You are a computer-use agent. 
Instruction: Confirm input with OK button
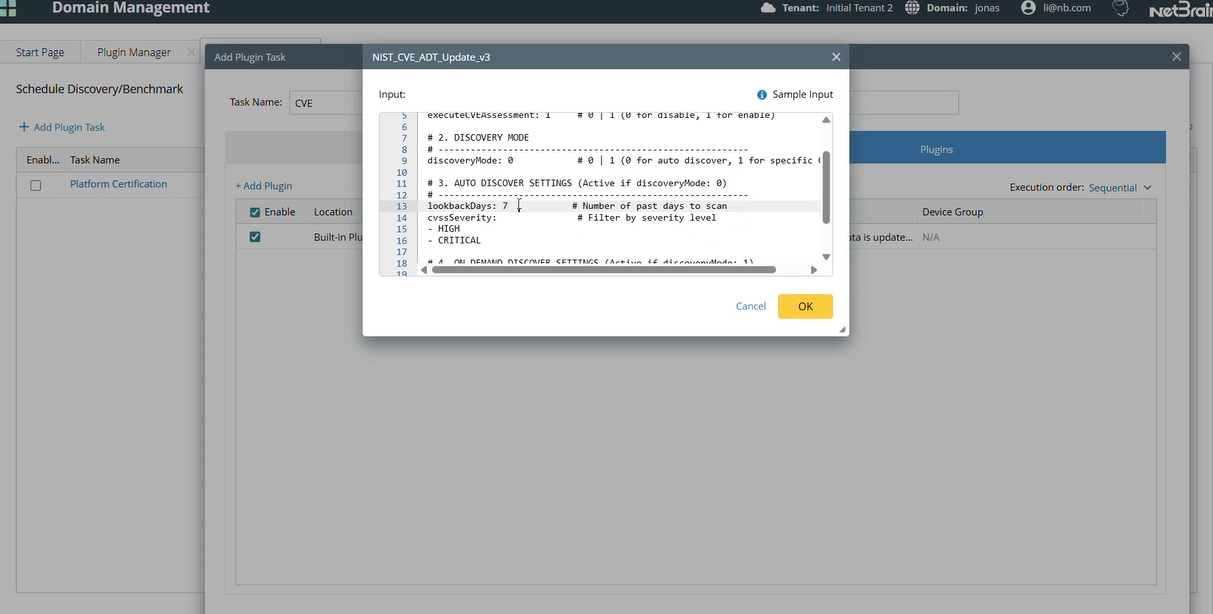pyautogui.click(x=805, y=306)
